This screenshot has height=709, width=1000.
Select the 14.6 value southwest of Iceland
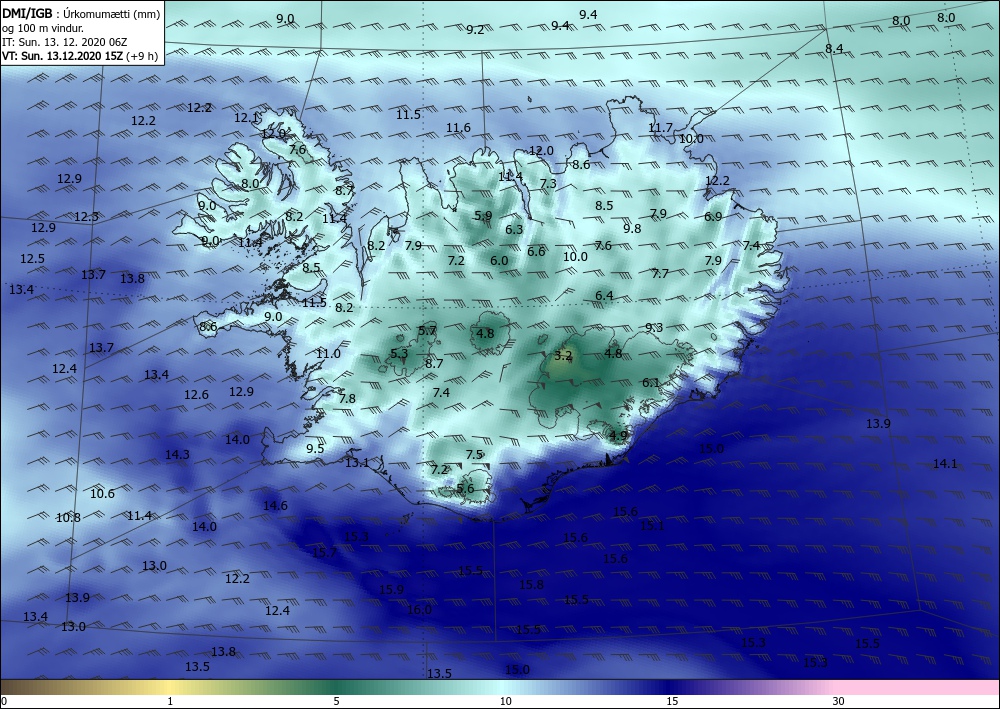[275, 506]
